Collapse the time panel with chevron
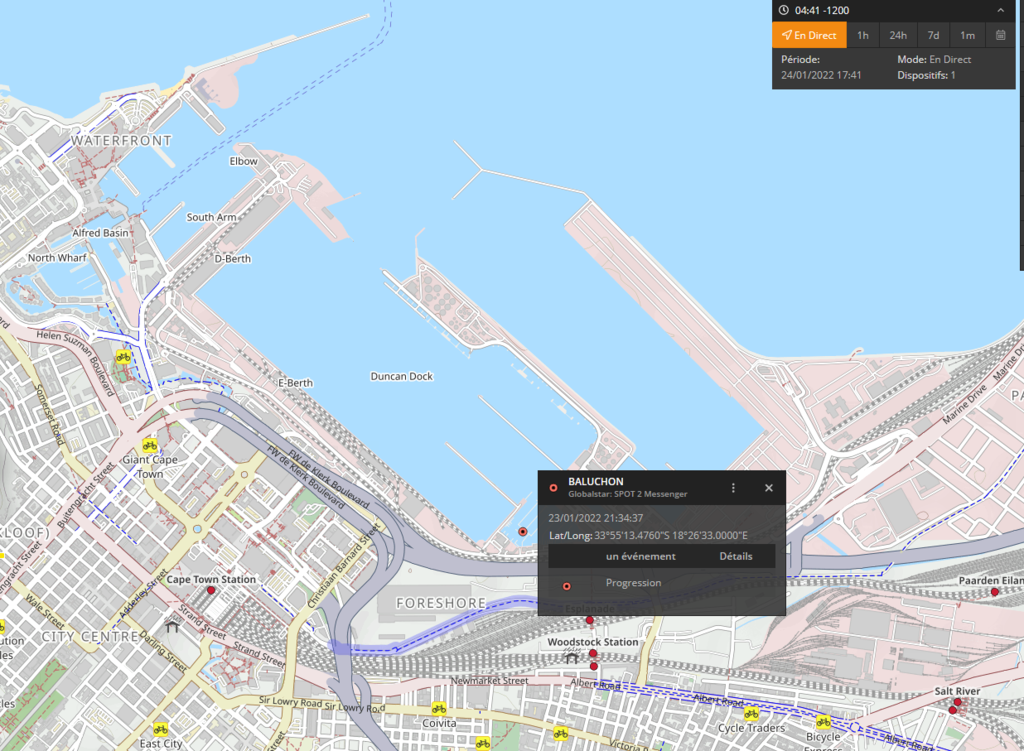The width and height of the screenshot is (1024, 751). 1000,10
